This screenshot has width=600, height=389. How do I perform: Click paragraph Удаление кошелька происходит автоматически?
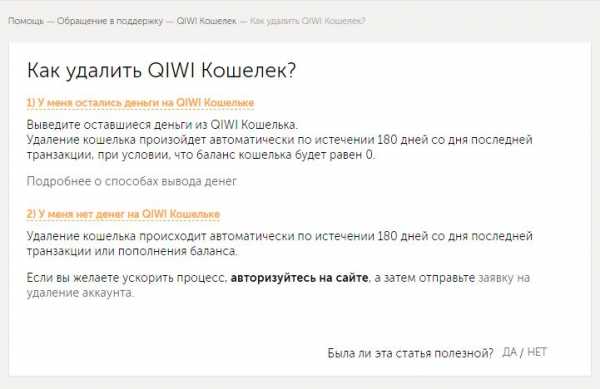coord(279,243)
